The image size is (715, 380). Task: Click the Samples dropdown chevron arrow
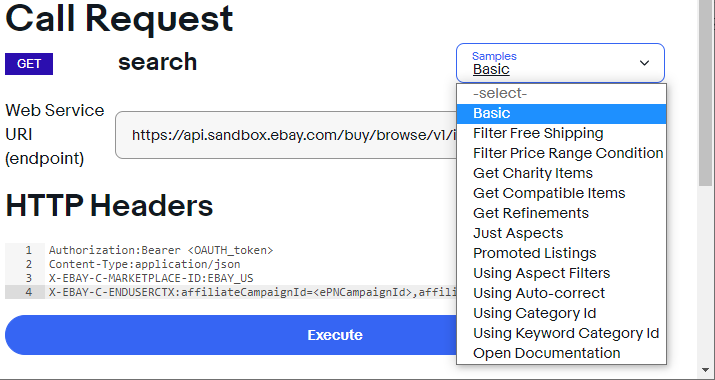click(644, 63)
